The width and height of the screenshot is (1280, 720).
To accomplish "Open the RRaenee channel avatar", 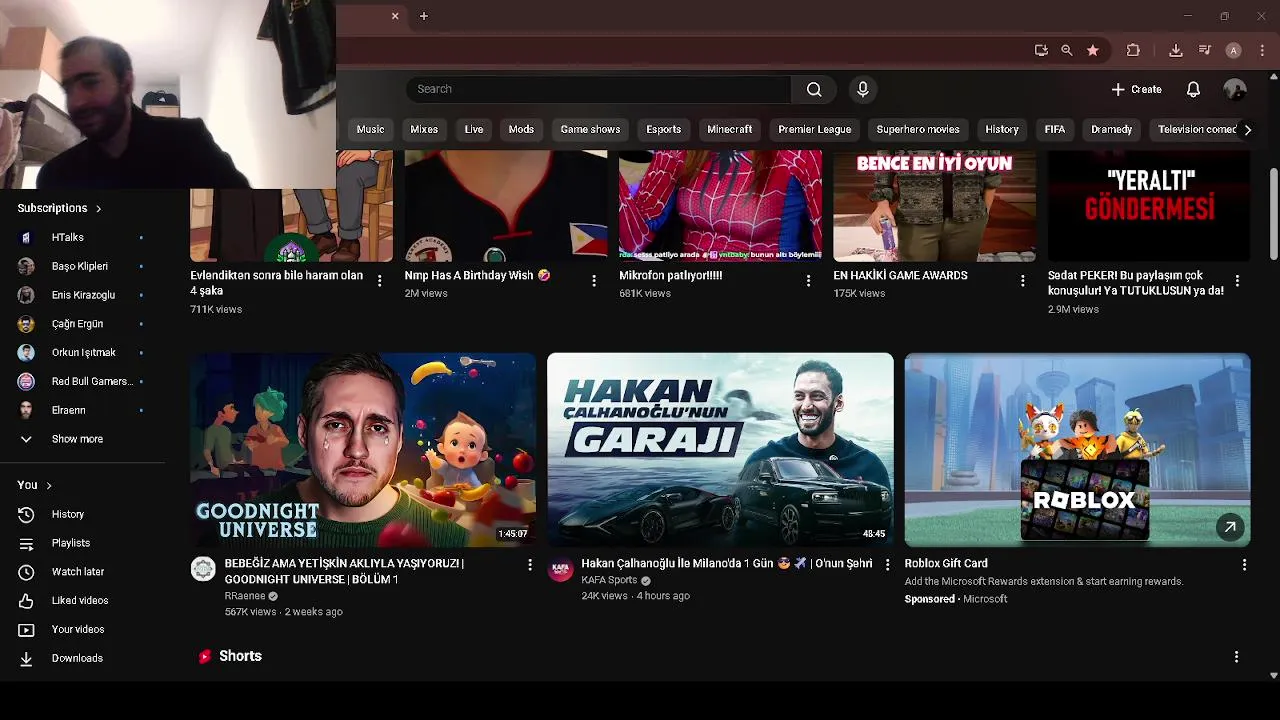I will (203, 569).
